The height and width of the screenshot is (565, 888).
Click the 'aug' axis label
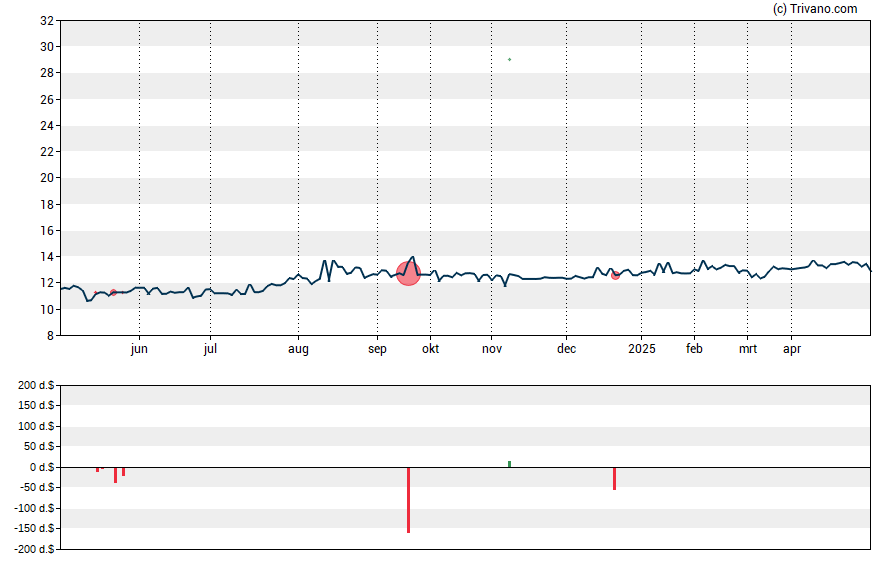(x=298, y=349)
